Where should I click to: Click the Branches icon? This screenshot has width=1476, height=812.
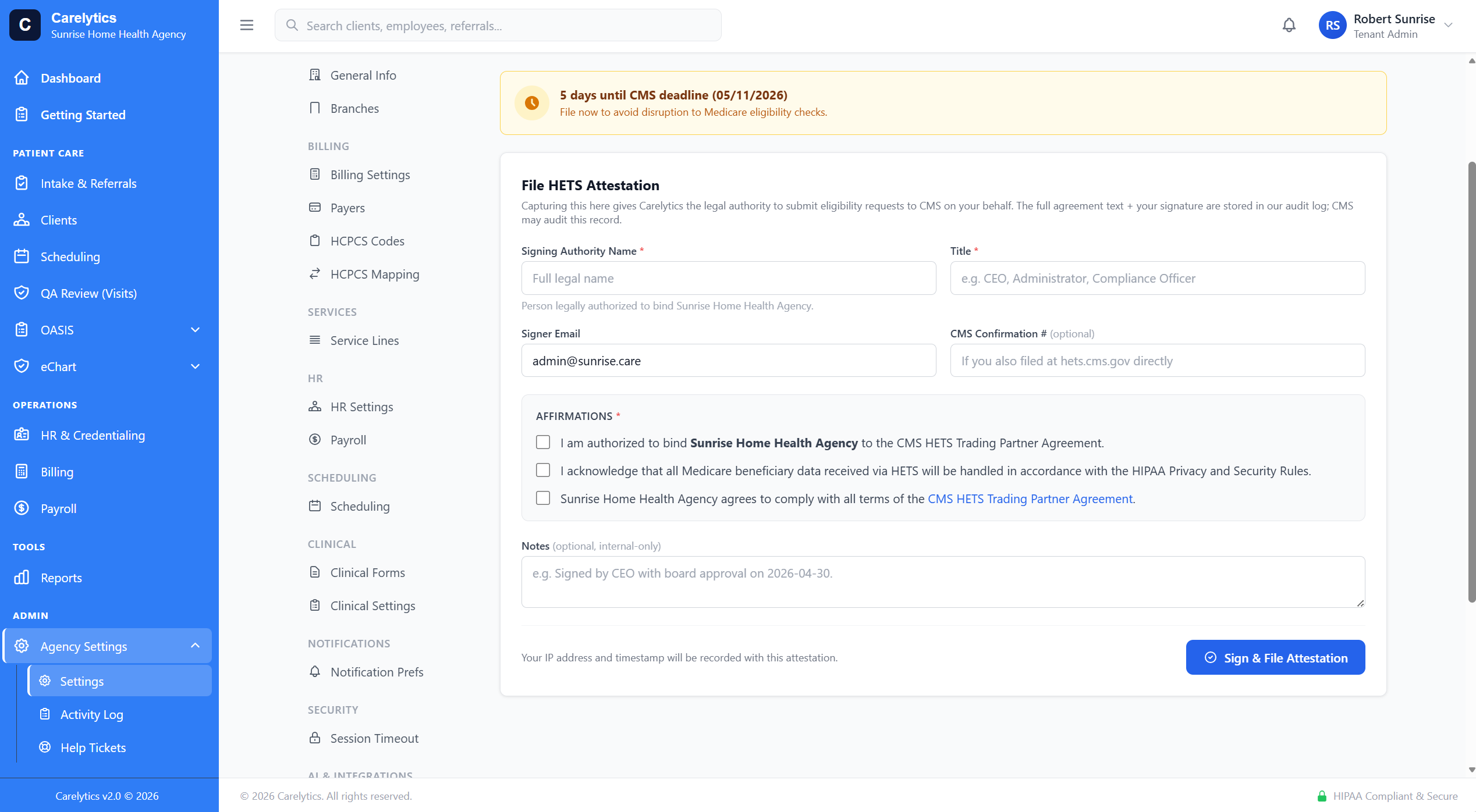(x=315, y=108)
